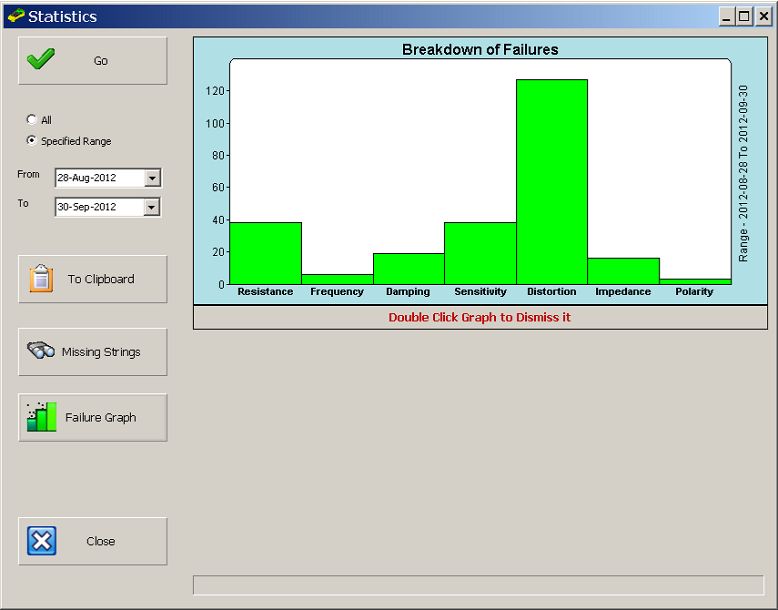This screenshot has height=610, width=778.
Task: Click the 100 y-axis value
Action: pyautogui.click(x=215, y=123)
